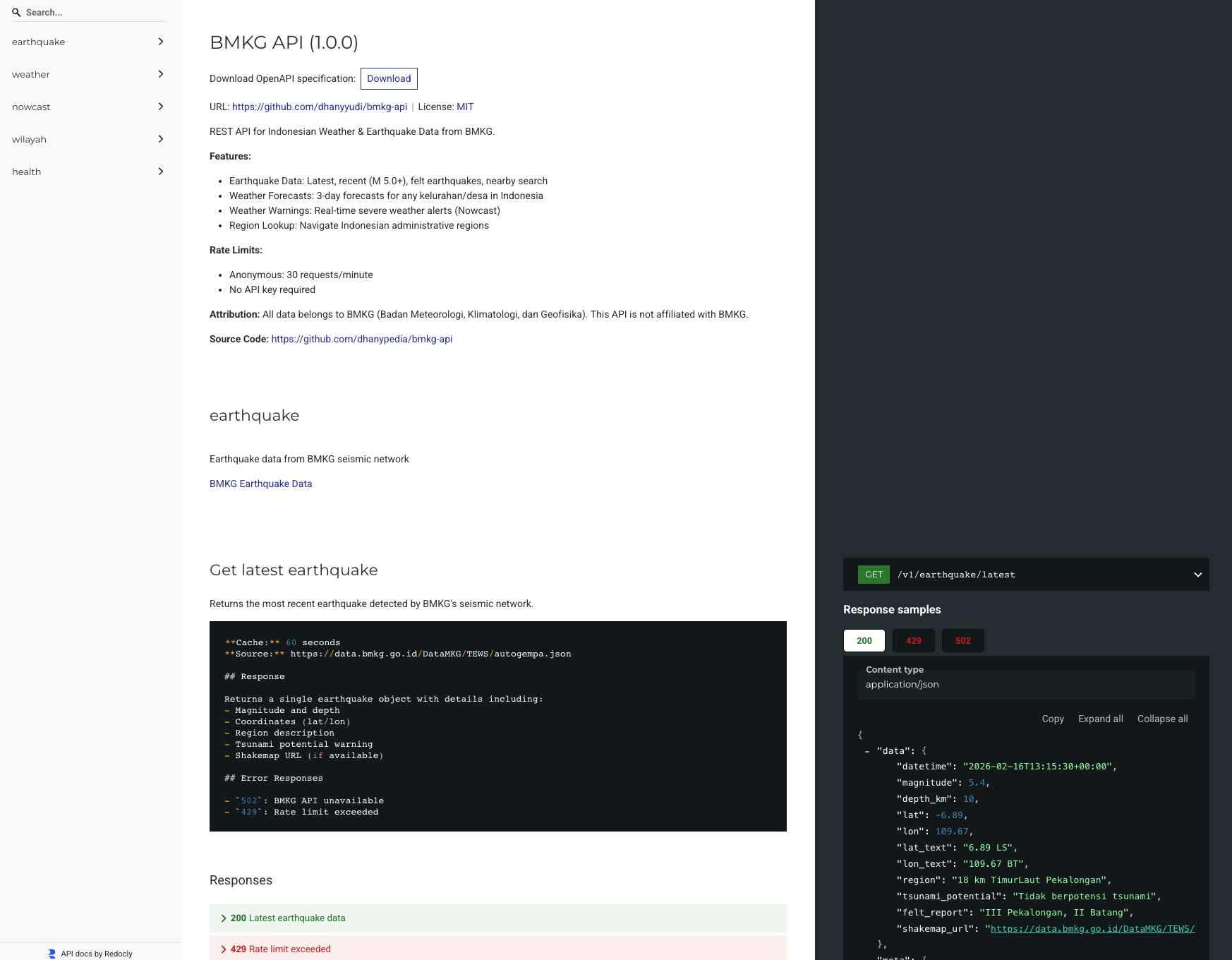
Task: Expand the wilayah sidebar chevron
Action: (161, 139)
